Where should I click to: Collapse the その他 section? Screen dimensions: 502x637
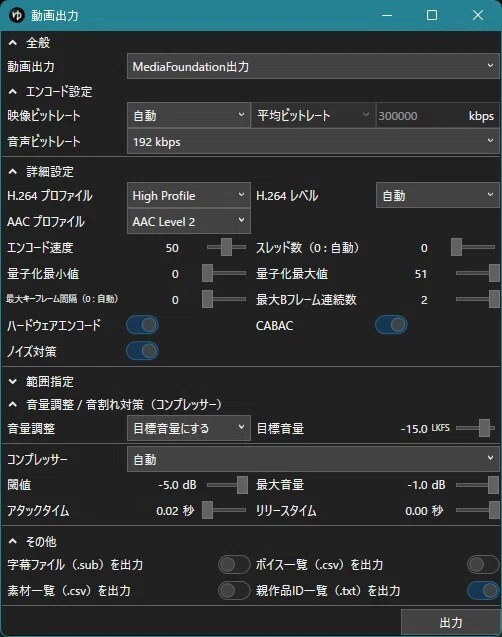point(13,542)
